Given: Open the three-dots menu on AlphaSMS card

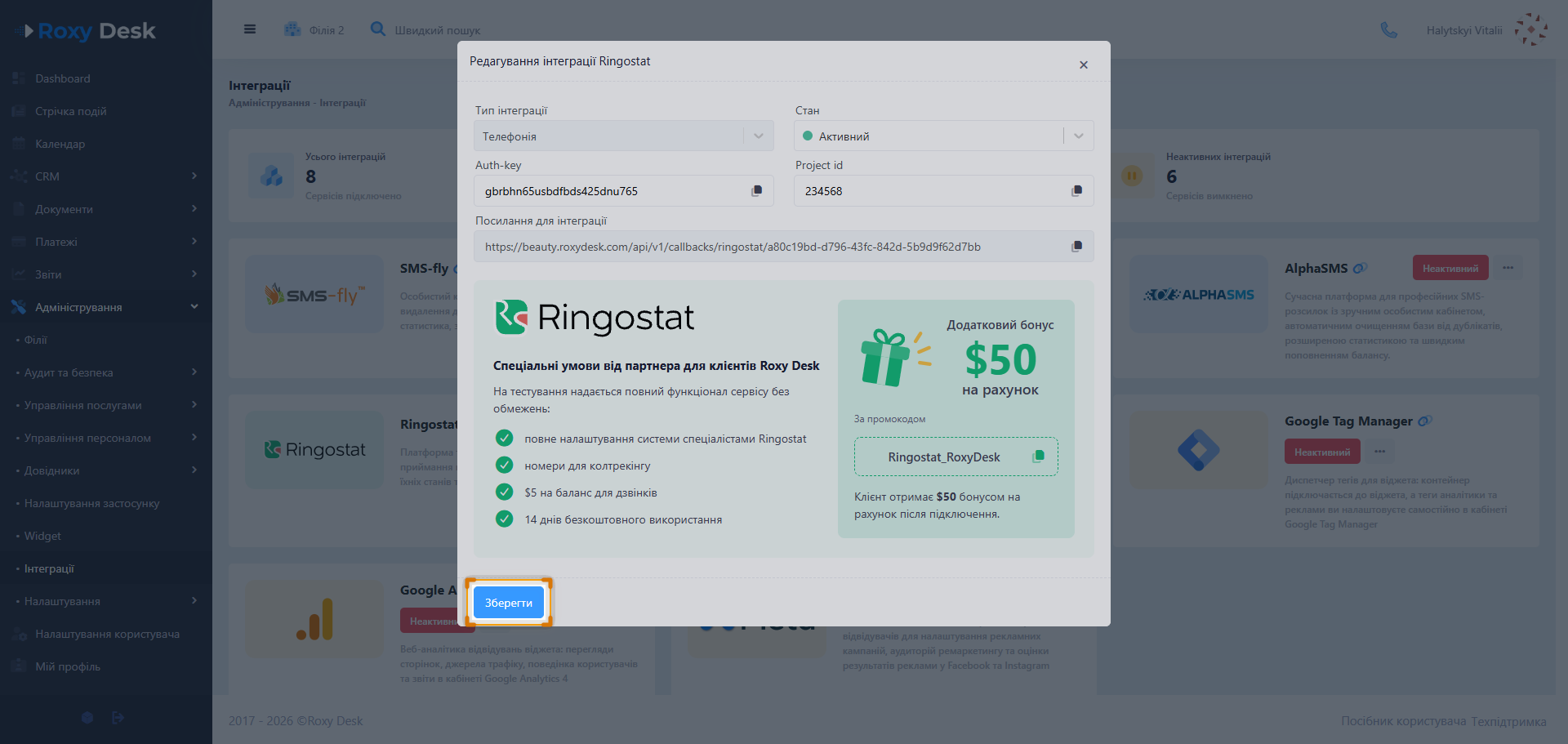Looking at the screenshot, I should click(x=1508, y=268).
